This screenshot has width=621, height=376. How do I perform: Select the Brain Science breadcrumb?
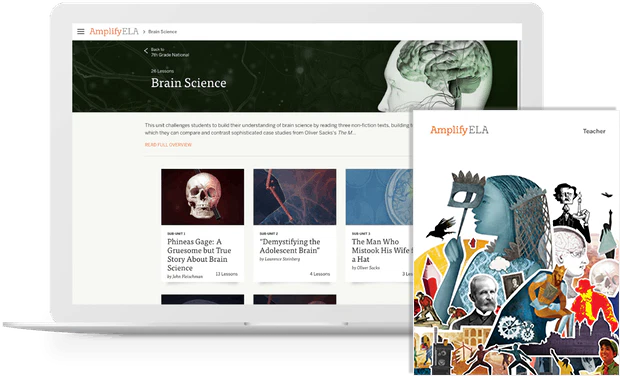pyautogui.click(x=162, y=32)
